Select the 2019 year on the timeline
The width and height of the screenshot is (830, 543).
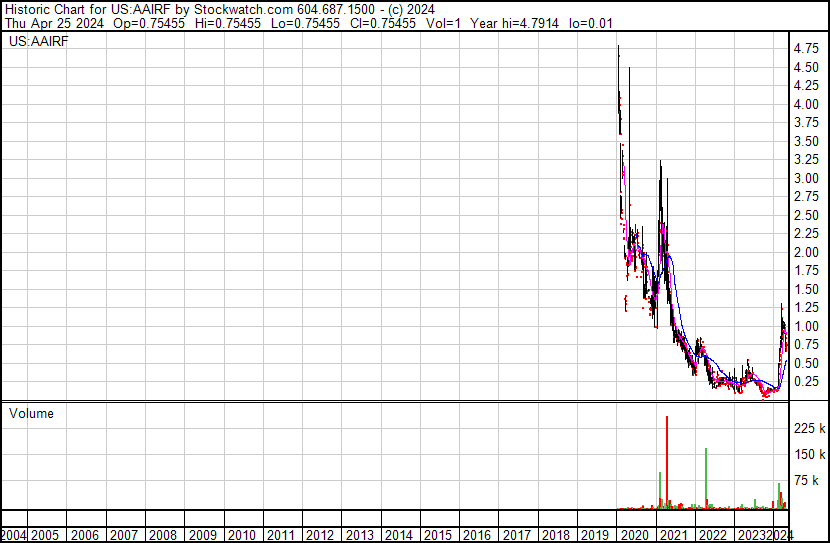coord(593,535)
